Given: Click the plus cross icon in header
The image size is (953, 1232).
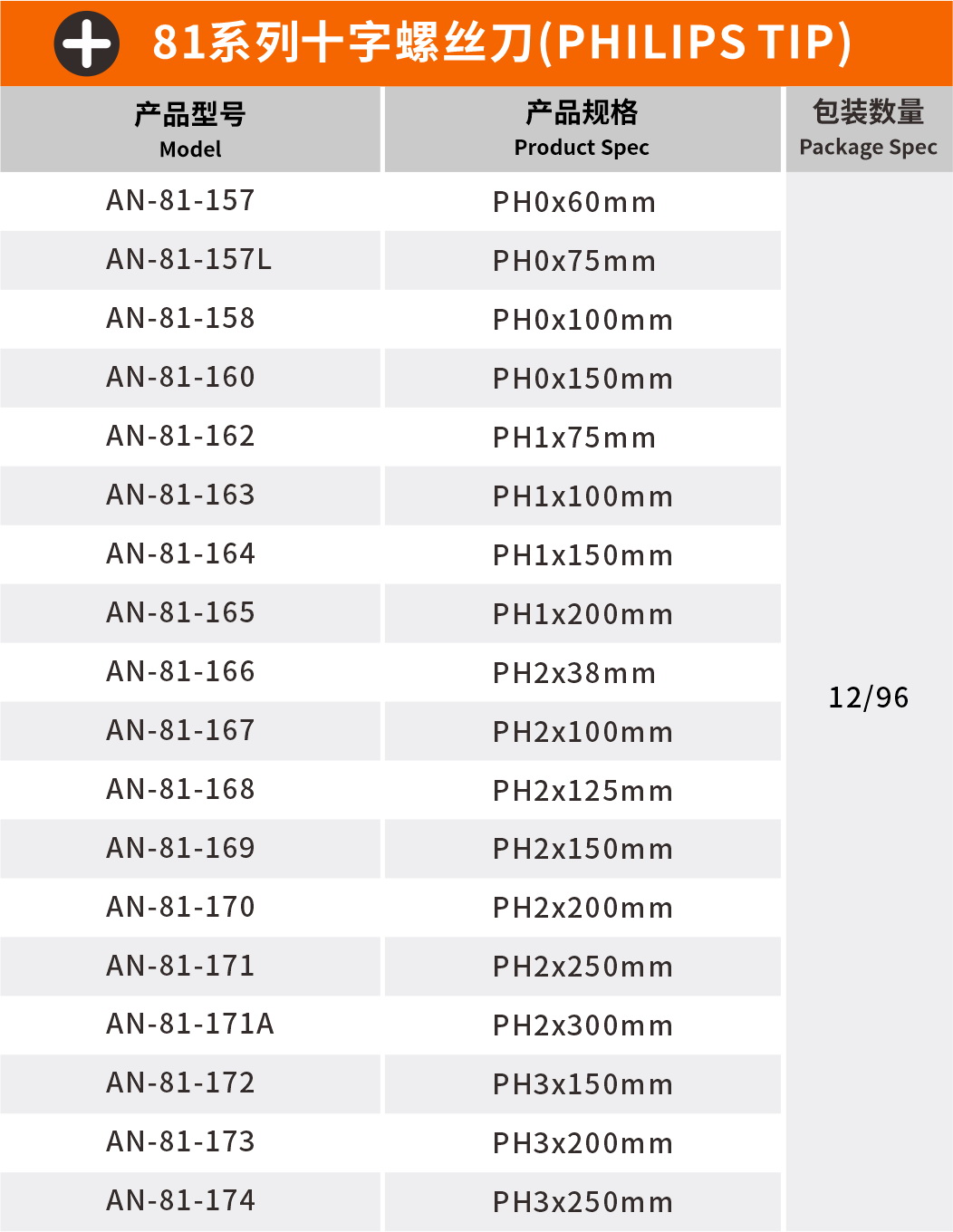Looking at the screenshot, I should point(86,43).
